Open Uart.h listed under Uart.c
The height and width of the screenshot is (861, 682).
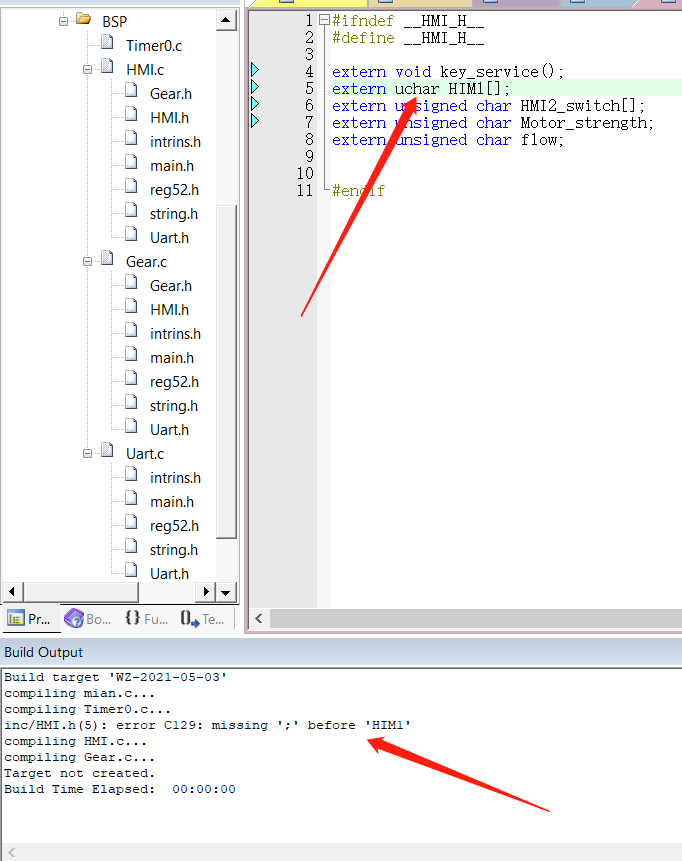coord(169,574)
